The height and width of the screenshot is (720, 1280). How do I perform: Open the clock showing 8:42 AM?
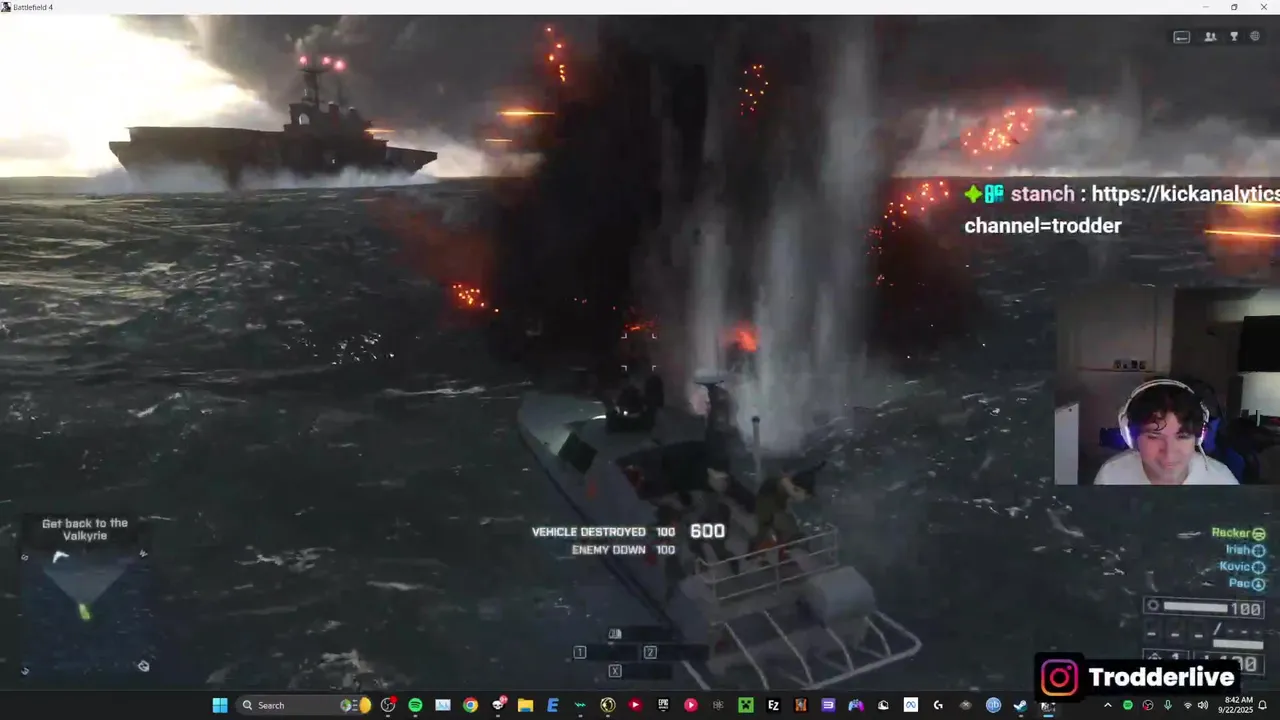[1238, 705]
